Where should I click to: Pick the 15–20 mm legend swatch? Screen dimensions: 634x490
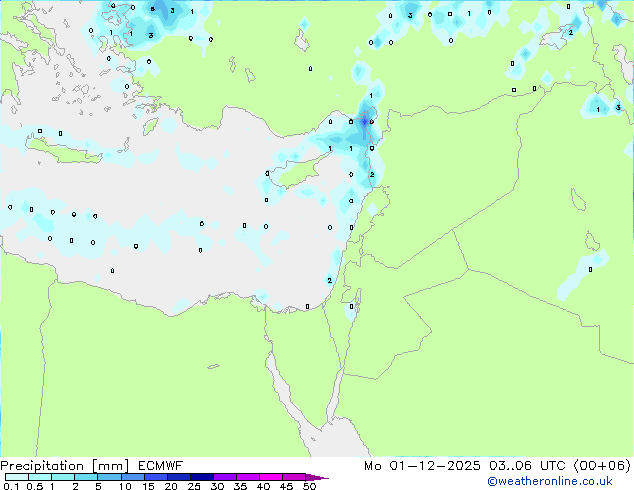(x=156, y=477)
